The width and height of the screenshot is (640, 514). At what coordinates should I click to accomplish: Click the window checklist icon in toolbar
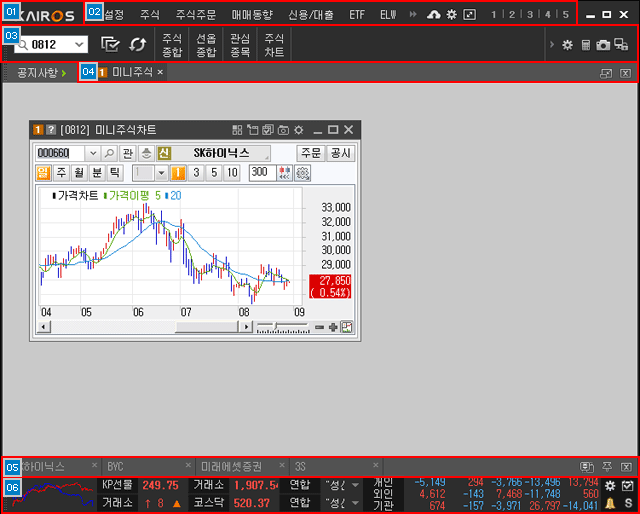click(x=110, y=44)
